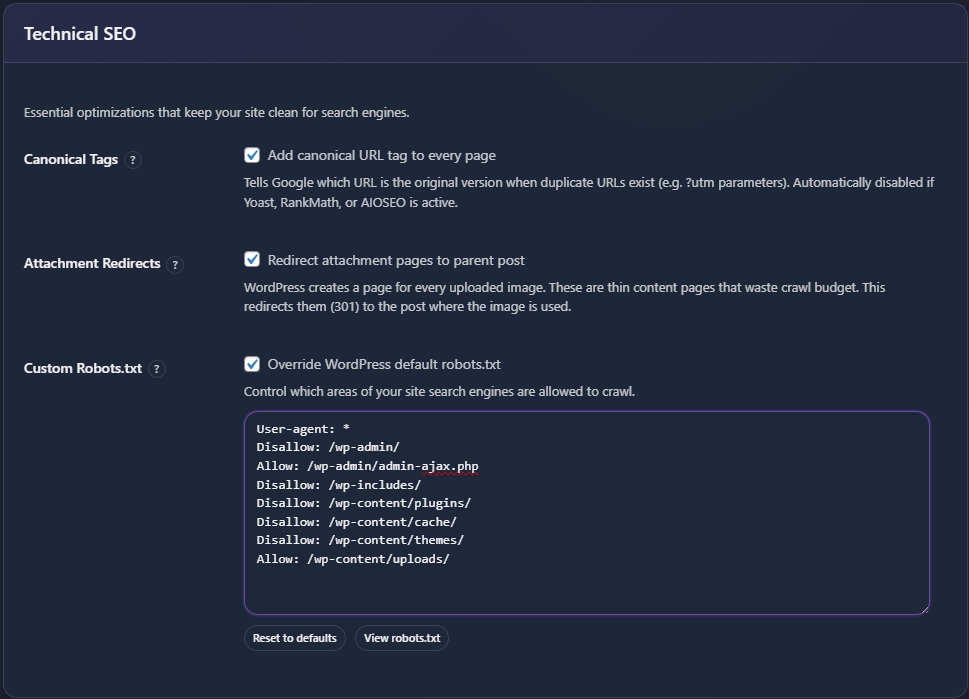This screenshot has height=699, width=969.
Task: Select the 'Disallow: /wp-content/plugins/' rule
Action: click(x=362, y=503)
